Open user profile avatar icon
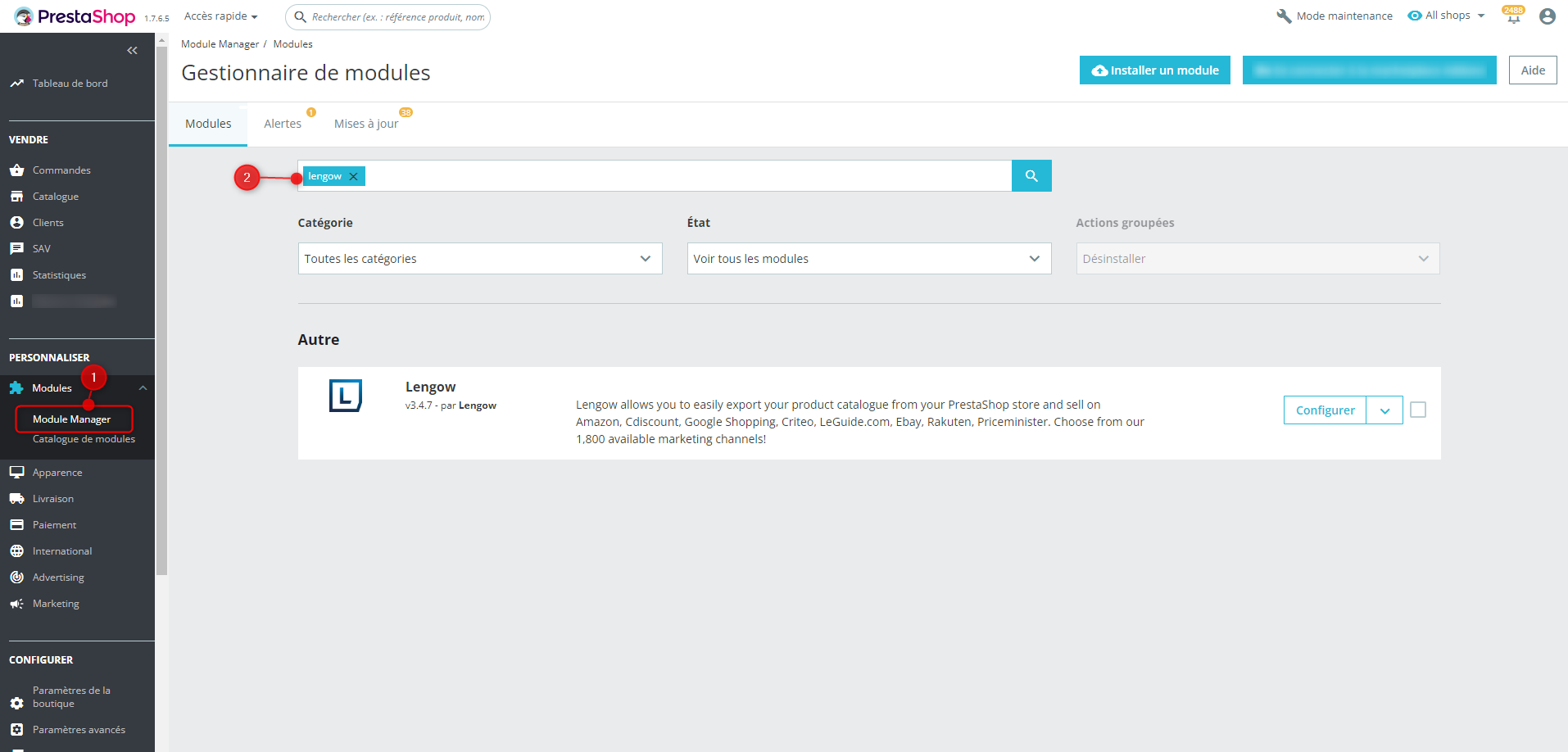The width and height of the screenshot is (1568, 752). click(x=1547, y=16)
